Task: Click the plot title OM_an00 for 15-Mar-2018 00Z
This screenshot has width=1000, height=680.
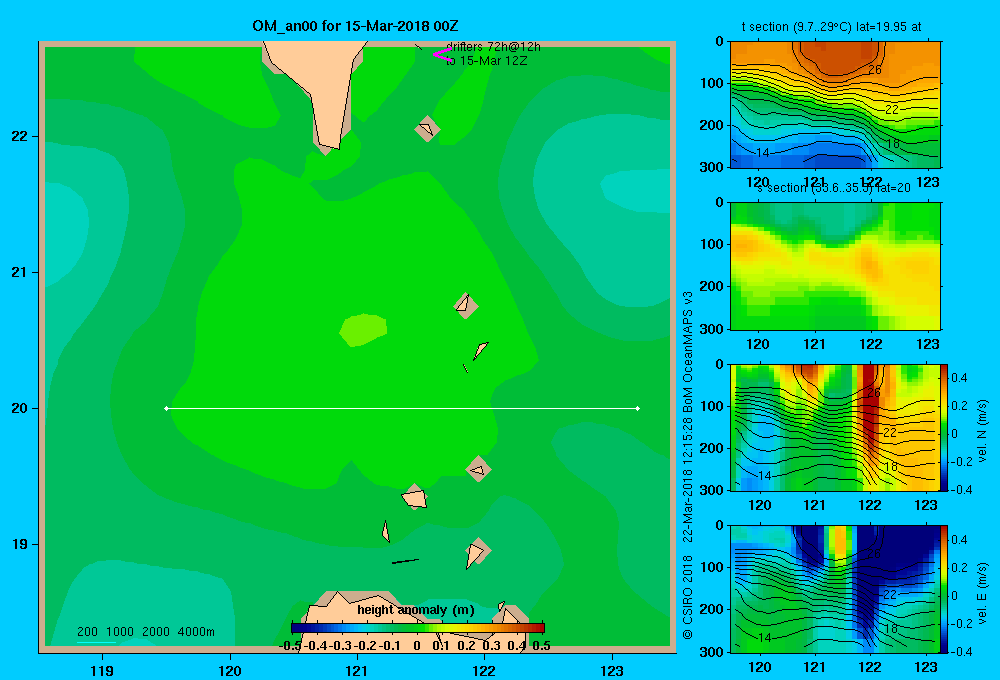Action: 355,26
